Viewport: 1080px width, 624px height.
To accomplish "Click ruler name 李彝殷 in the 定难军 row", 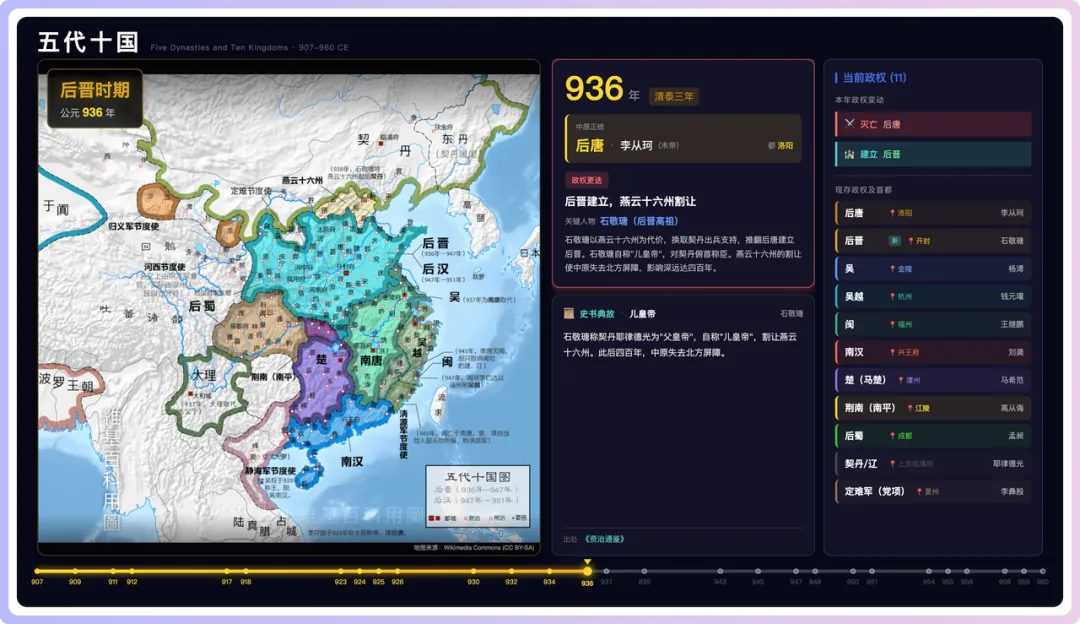I will (1012, 492).
